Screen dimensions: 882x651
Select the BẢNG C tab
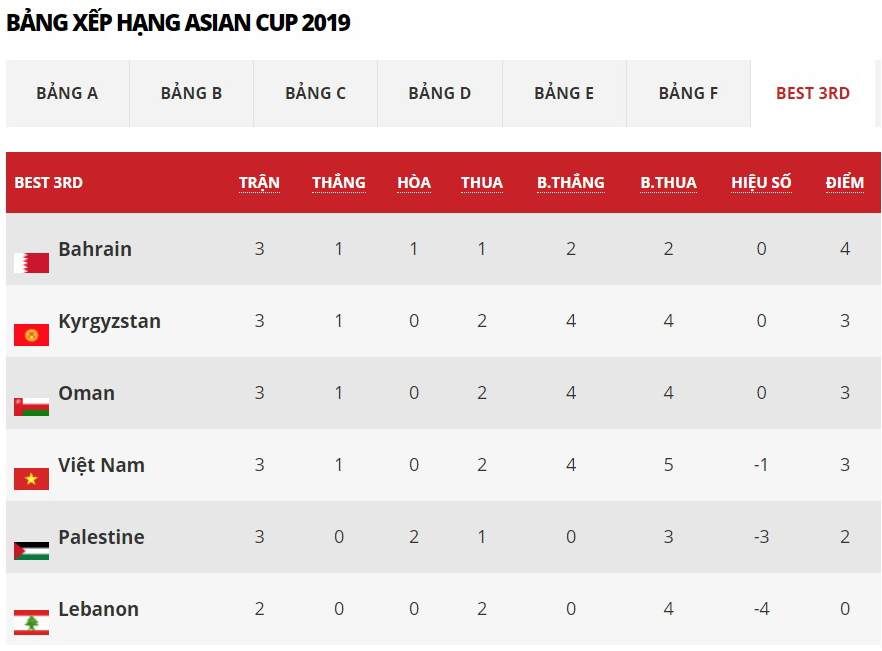(316, 93)
